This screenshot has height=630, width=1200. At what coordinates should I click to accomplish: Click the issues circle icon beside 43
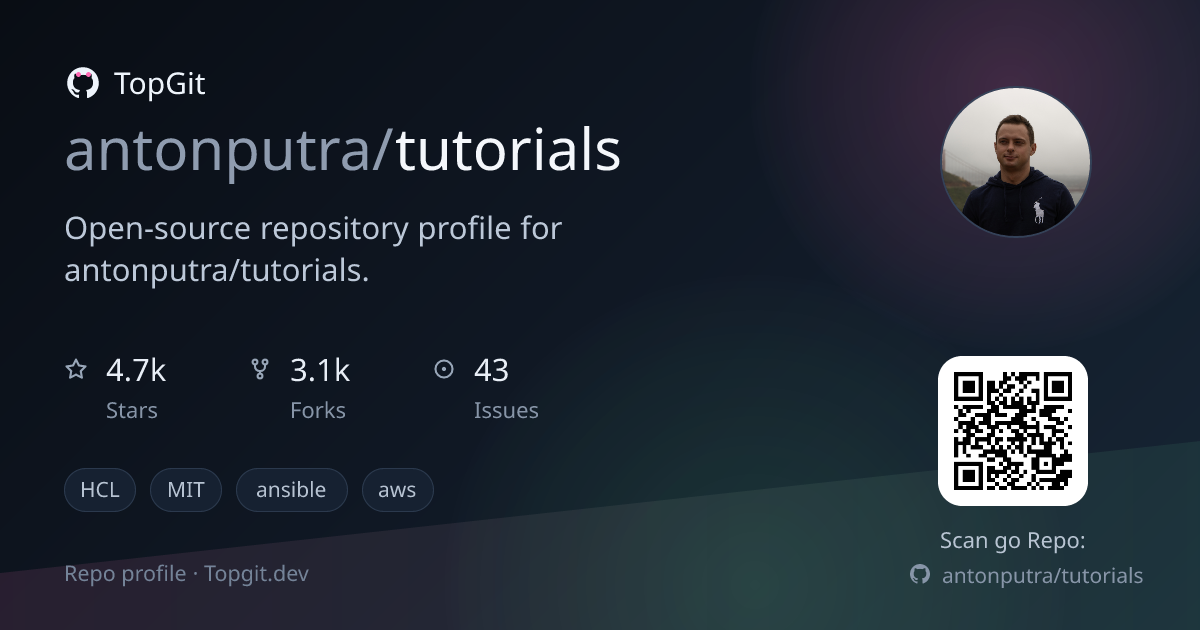[444, 370]
